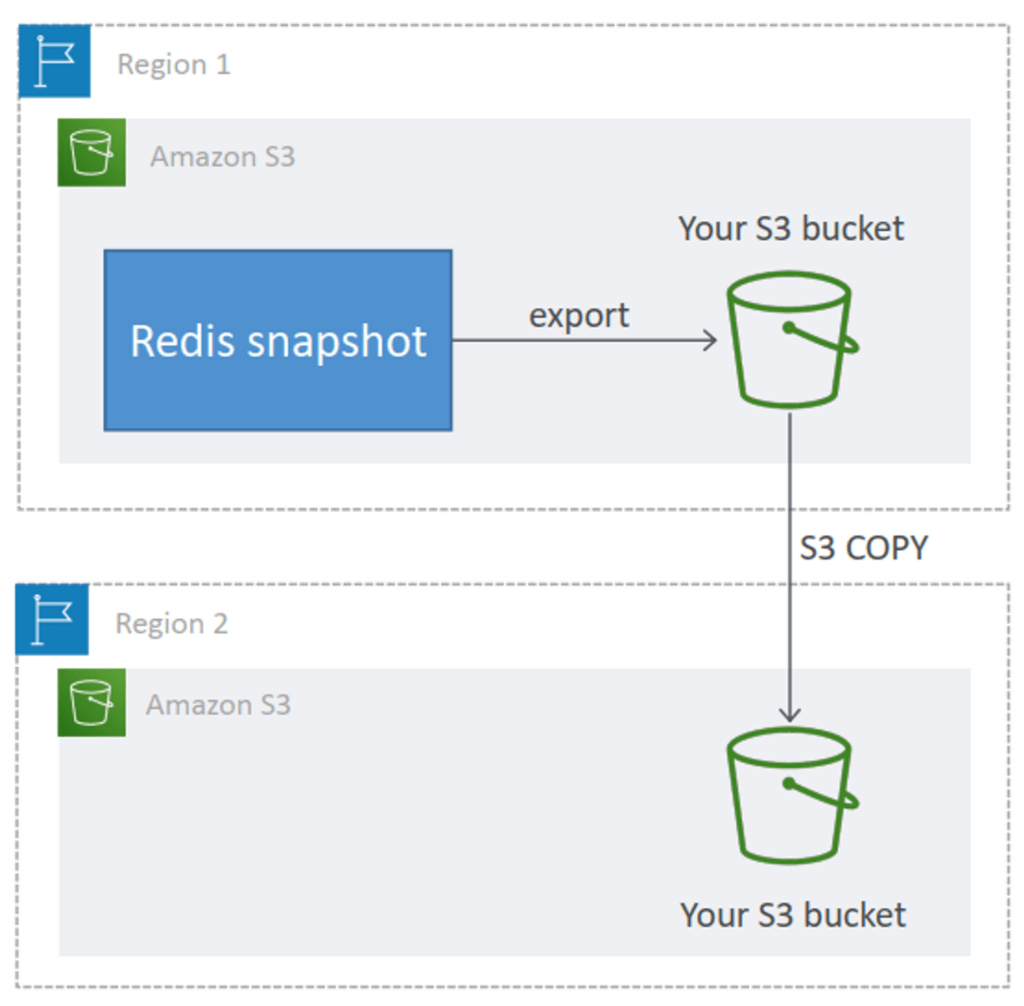The width and height of the screenshot is (1024, 1006).
Task: Click the "S3 COPY" label
Action: [863, 547]
